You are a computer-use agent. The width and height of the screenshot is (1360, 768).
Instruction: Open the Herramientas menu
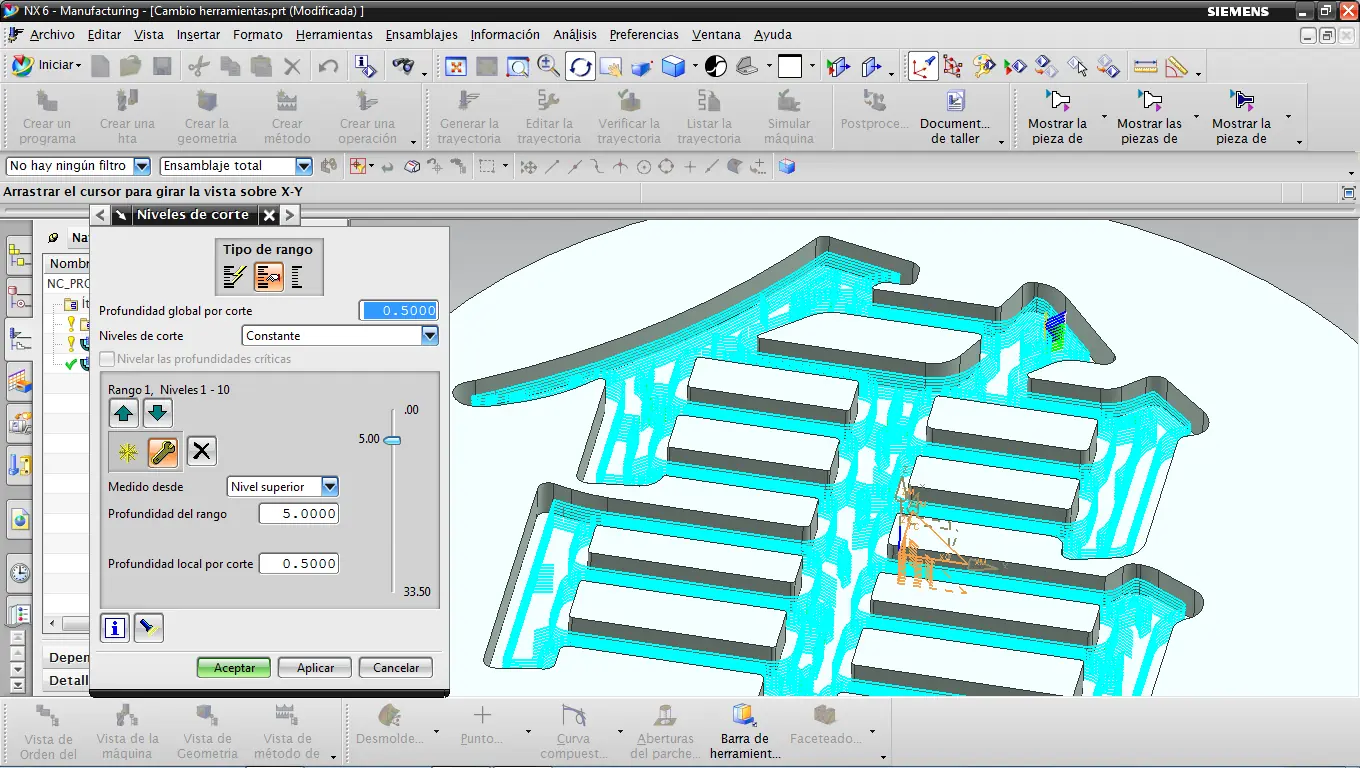coord(334,35)
